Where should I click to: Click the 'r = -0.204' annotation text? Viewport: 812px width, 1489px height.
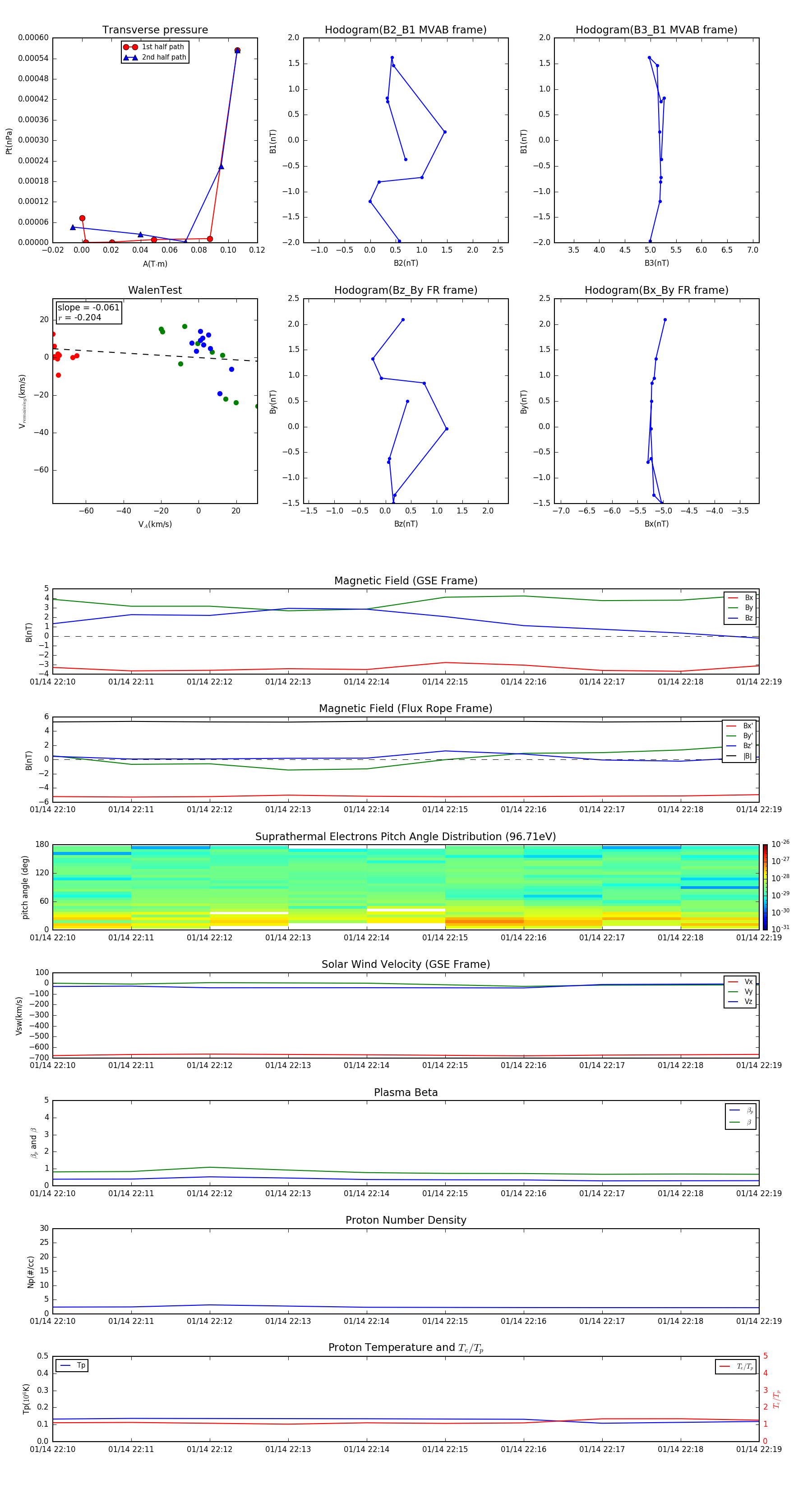[80, 317]
